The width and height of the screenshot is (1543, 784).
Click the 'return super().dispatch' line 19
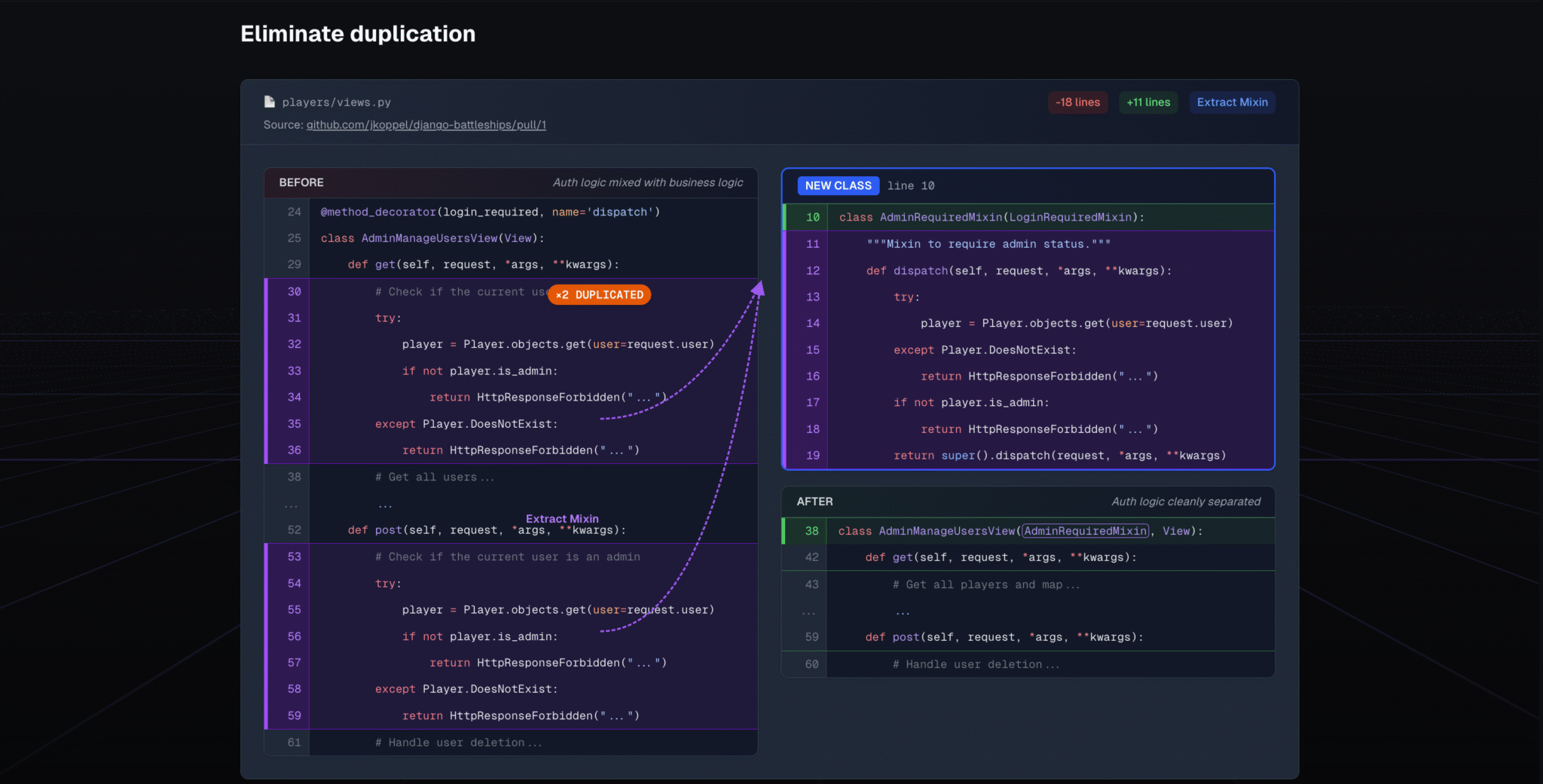[x=1059, y=456]
